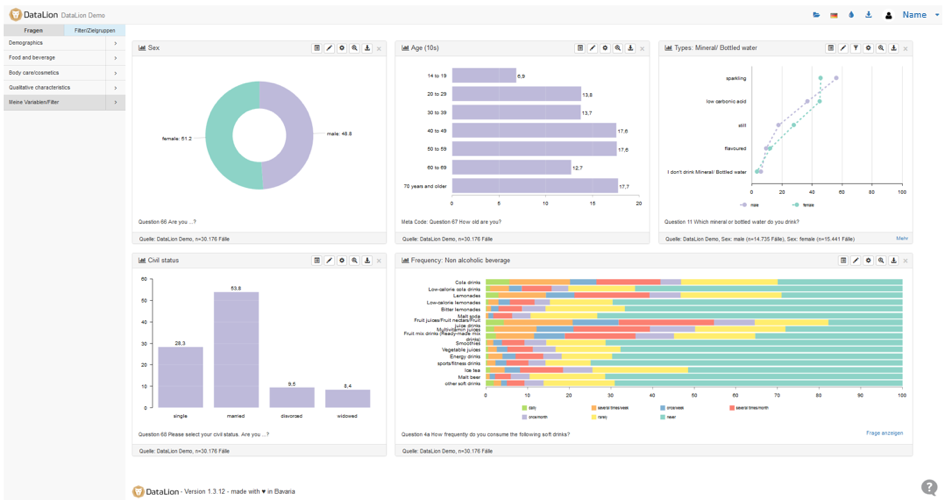Zoom into the Non alcoholic beverage chart
945x501 pixels.
coord(881,261)
